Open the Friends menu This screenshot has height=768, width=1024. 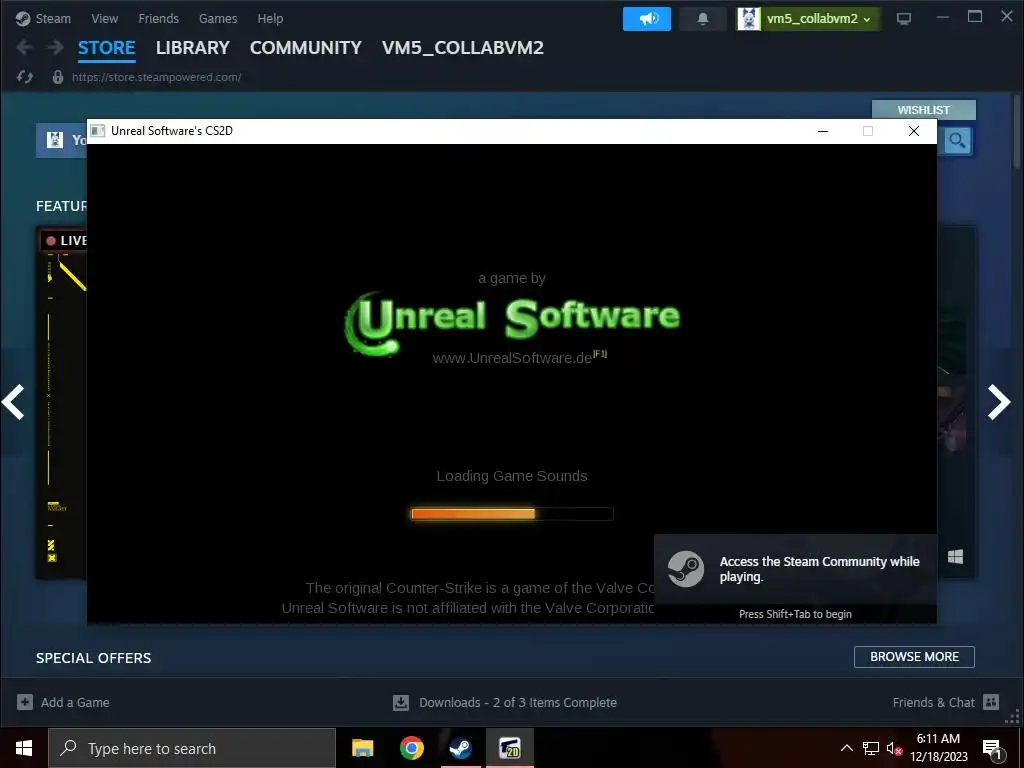[x=159, y=19]
